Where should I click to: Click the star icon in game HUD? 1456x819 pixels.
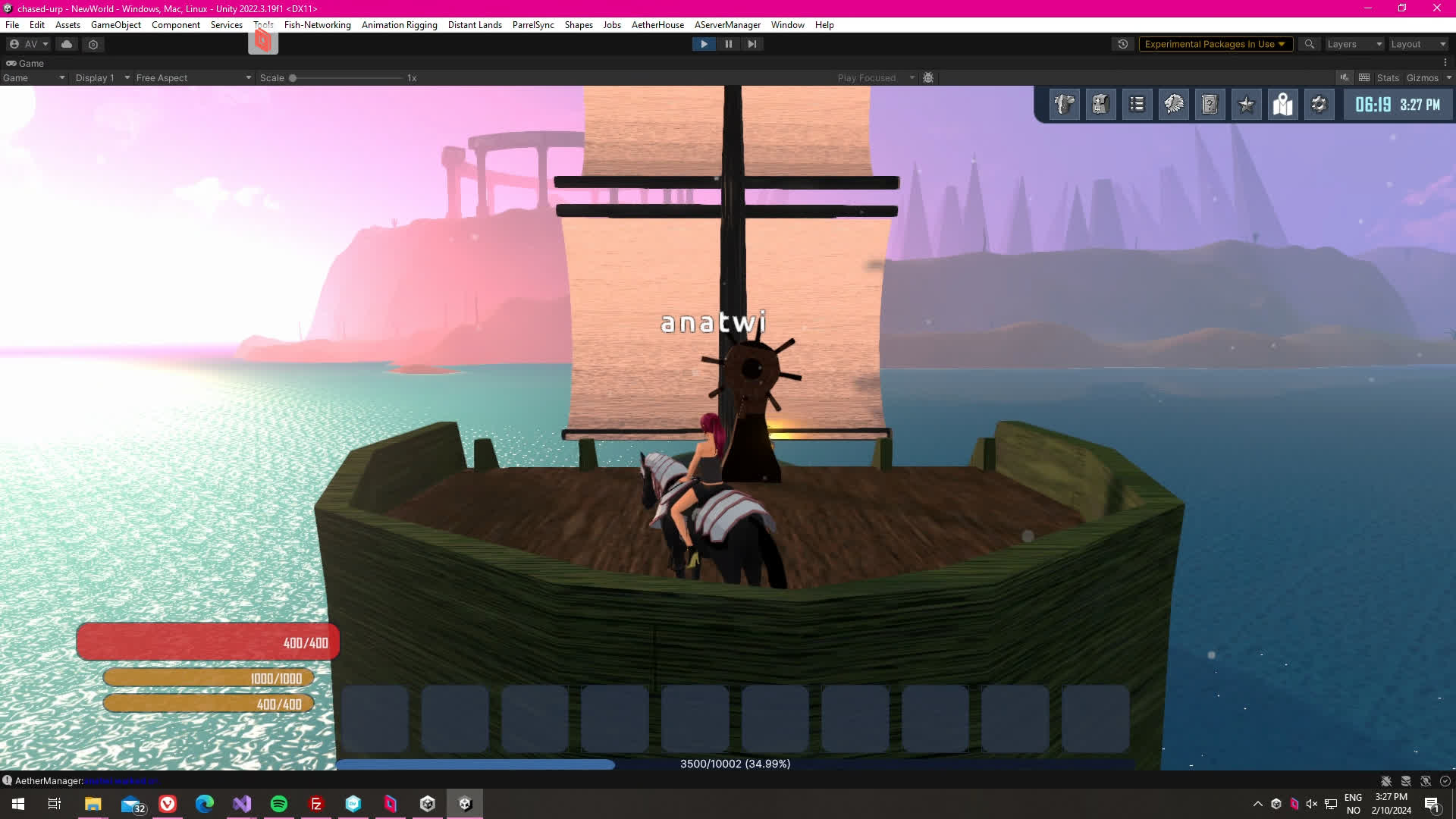pos(1246,105)
